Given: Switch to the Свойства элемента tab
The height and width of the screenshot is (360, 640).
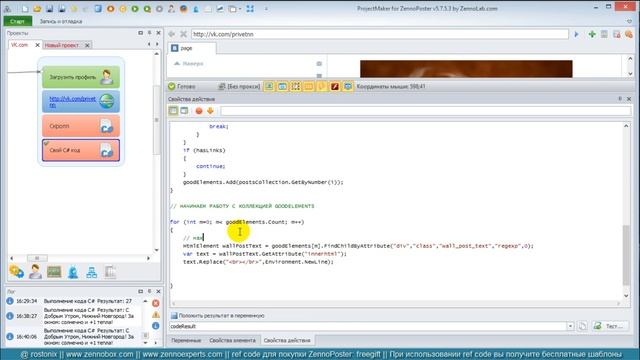Looking at the screenshot, I should tap(232, 340).
